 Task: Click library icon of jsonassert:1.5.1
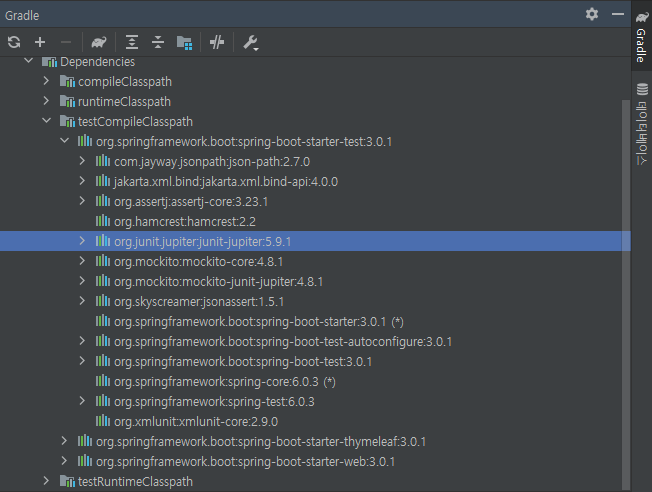click(x=103, y=301)
